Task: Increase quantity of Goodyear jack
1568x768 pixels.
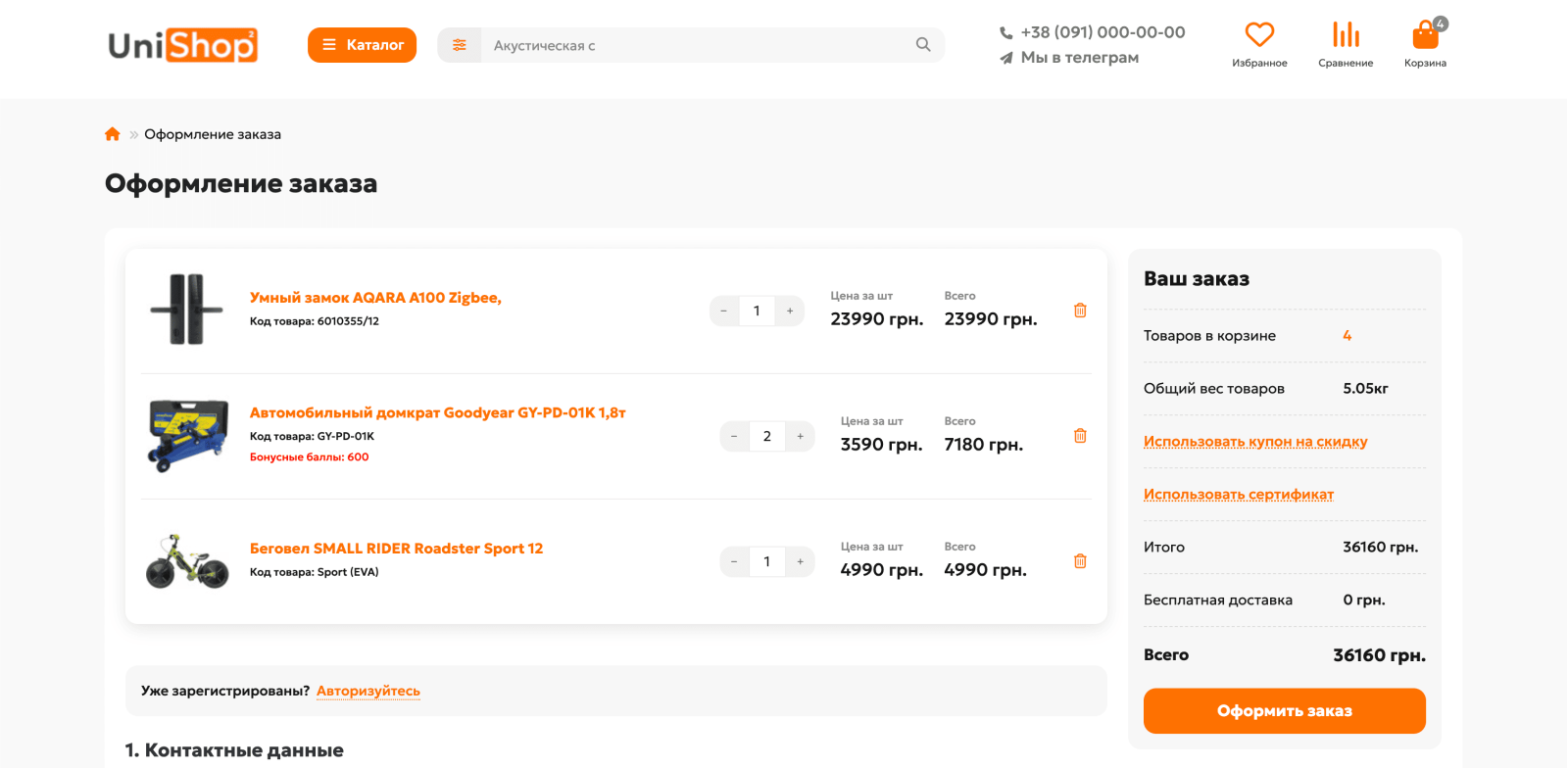Action: (x=800, y=436)
